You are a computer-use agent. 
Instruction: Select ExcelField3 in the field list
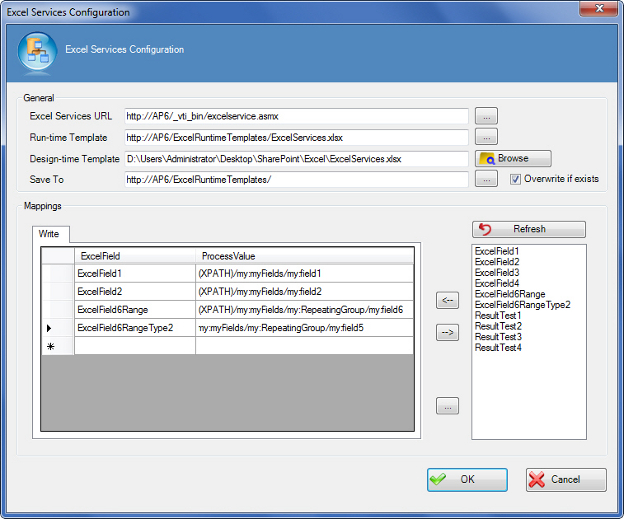pyautogui.click(x=497, y=273)
